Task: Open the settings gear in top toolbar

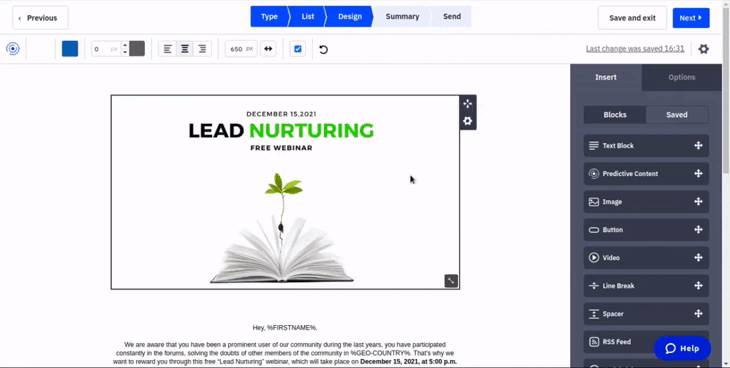Action: click(703, 48)
